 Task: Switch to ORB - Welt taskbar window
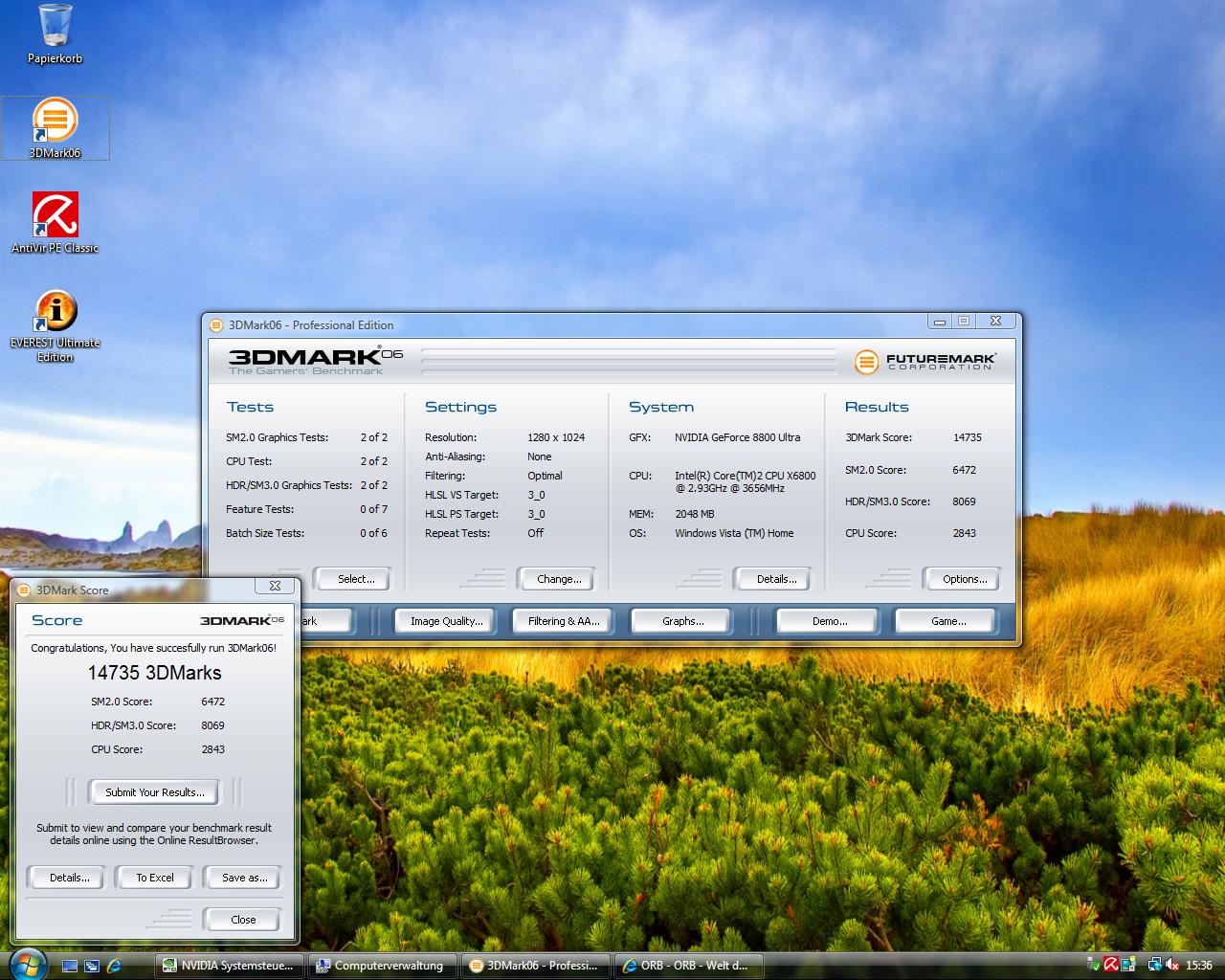[687, 966]
